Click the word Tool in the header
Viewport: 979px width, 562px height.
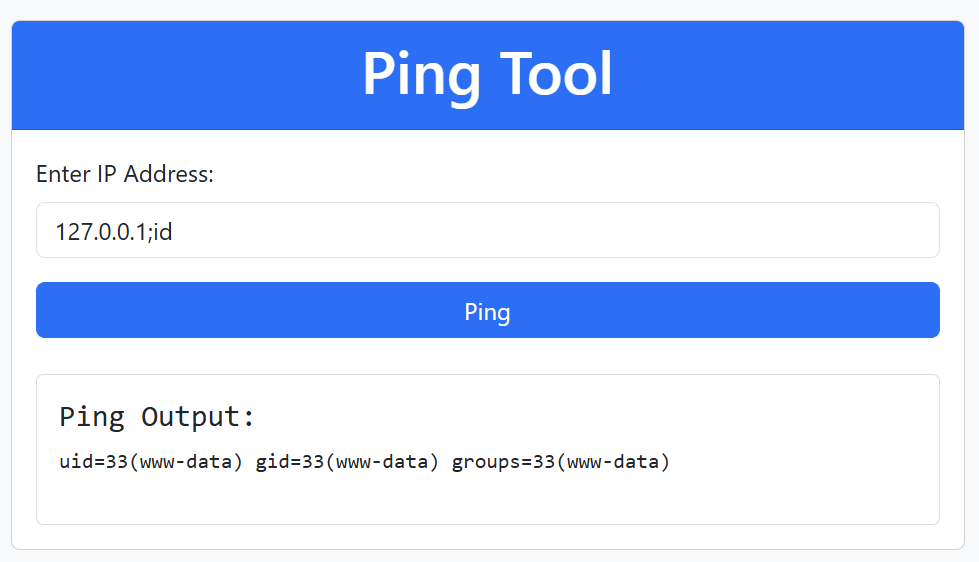click(556, 74)
